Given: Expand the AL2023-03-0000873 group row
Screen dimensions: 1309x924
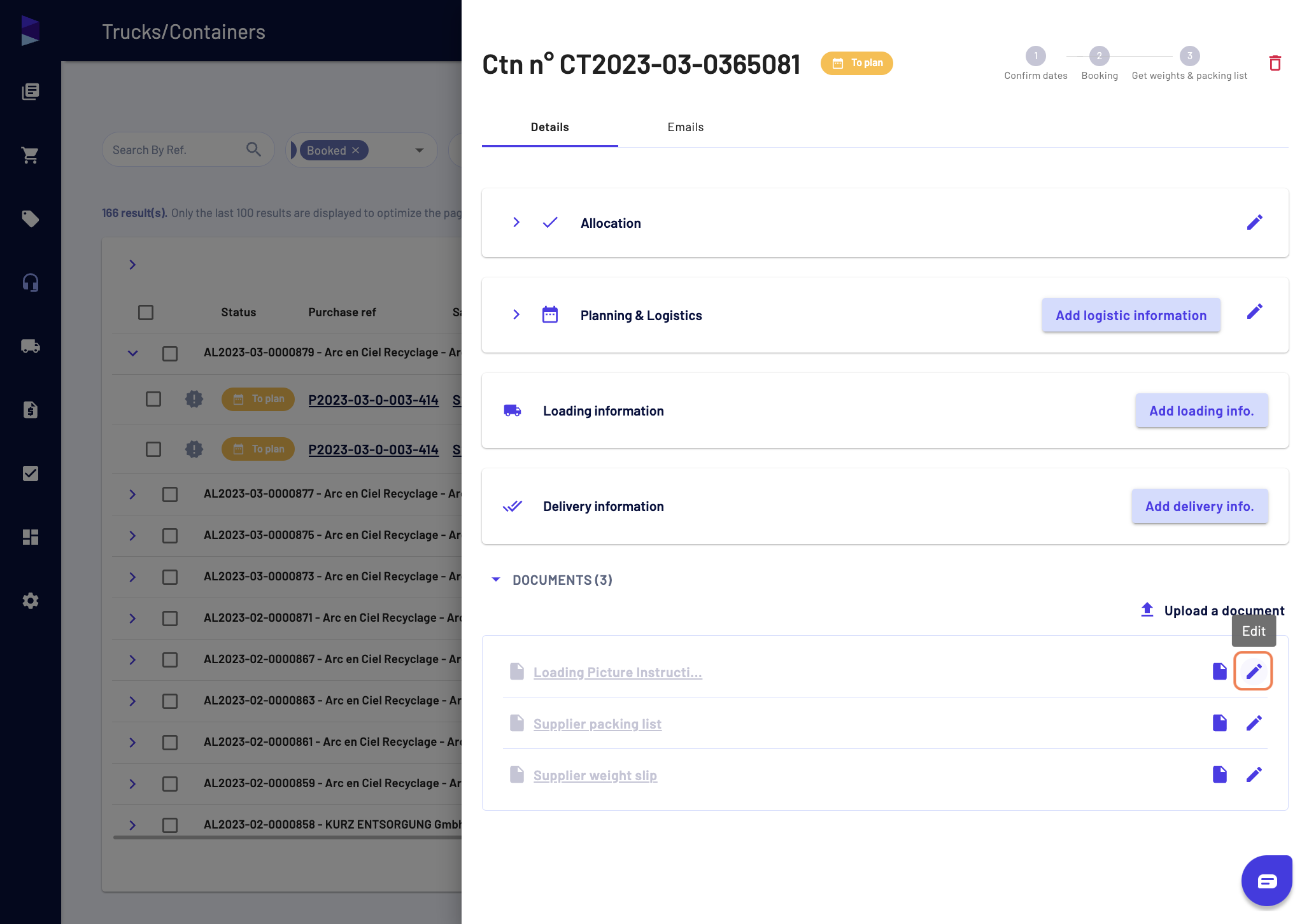Looking at the screenshot, I should [132, 577].
